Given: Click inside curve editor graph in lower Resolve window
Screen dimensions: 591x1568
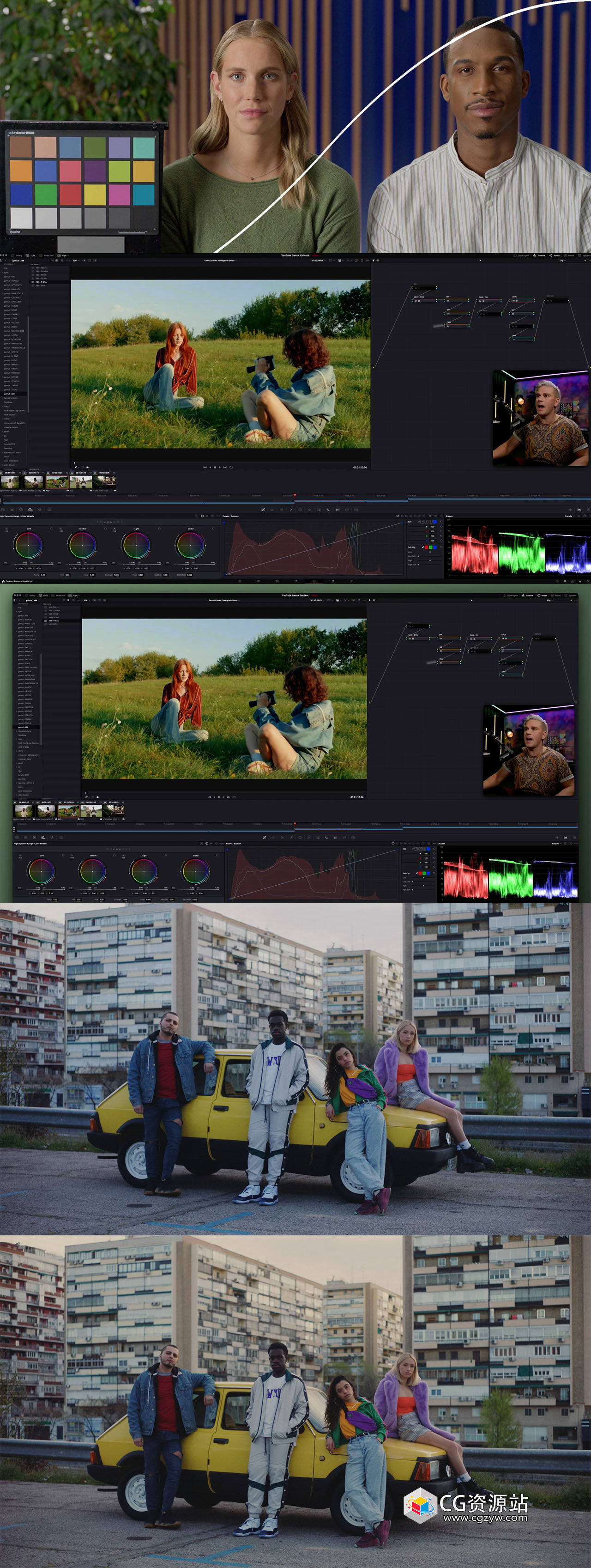Looking at the screenshot, I should 313,874.
